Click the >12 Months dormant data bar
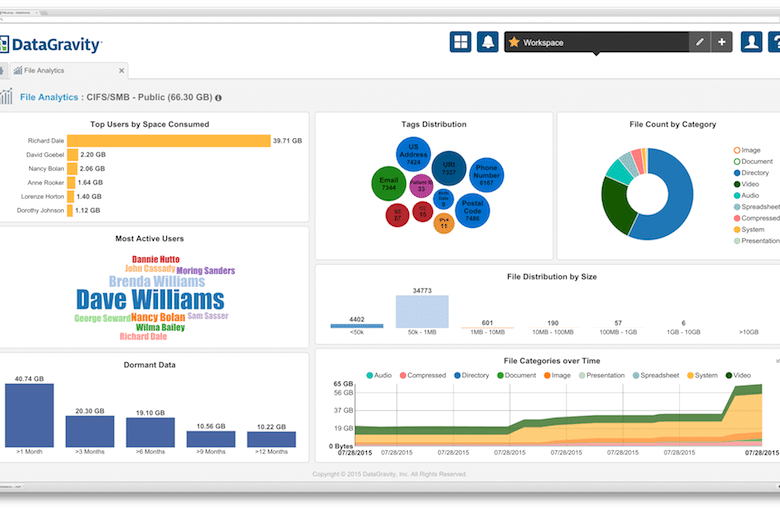Viewport: 780px width, 510px height. (272, 439)
